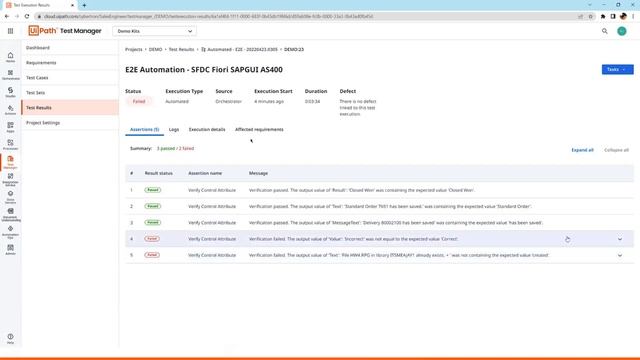640x360 pixels.
Task: Click the browser reload icon
Action: pos(27,16)
